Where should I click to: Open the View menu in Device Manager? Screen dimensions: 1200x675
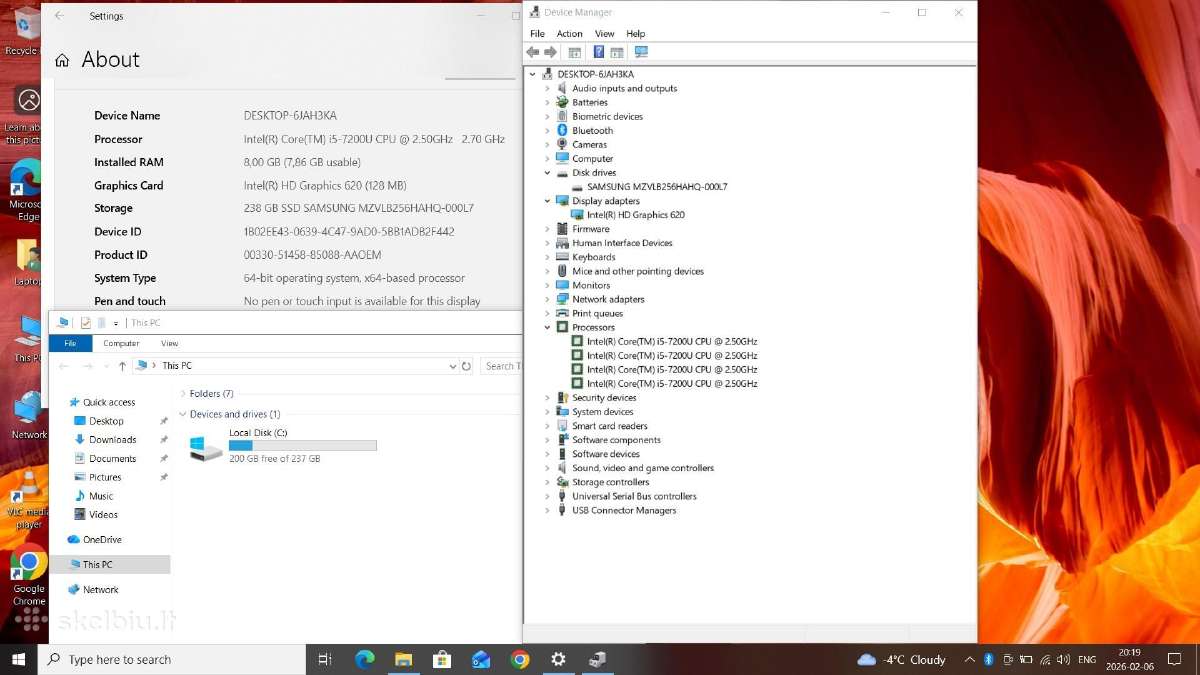pos(605,34)
